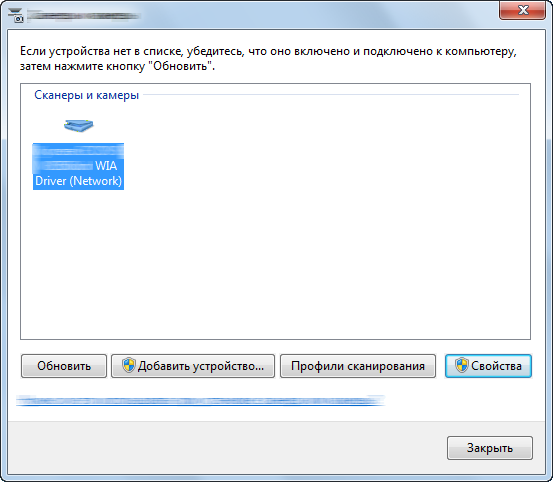Open Свойства of the selected scanner
Screen dimensions: 553x482
488,366
